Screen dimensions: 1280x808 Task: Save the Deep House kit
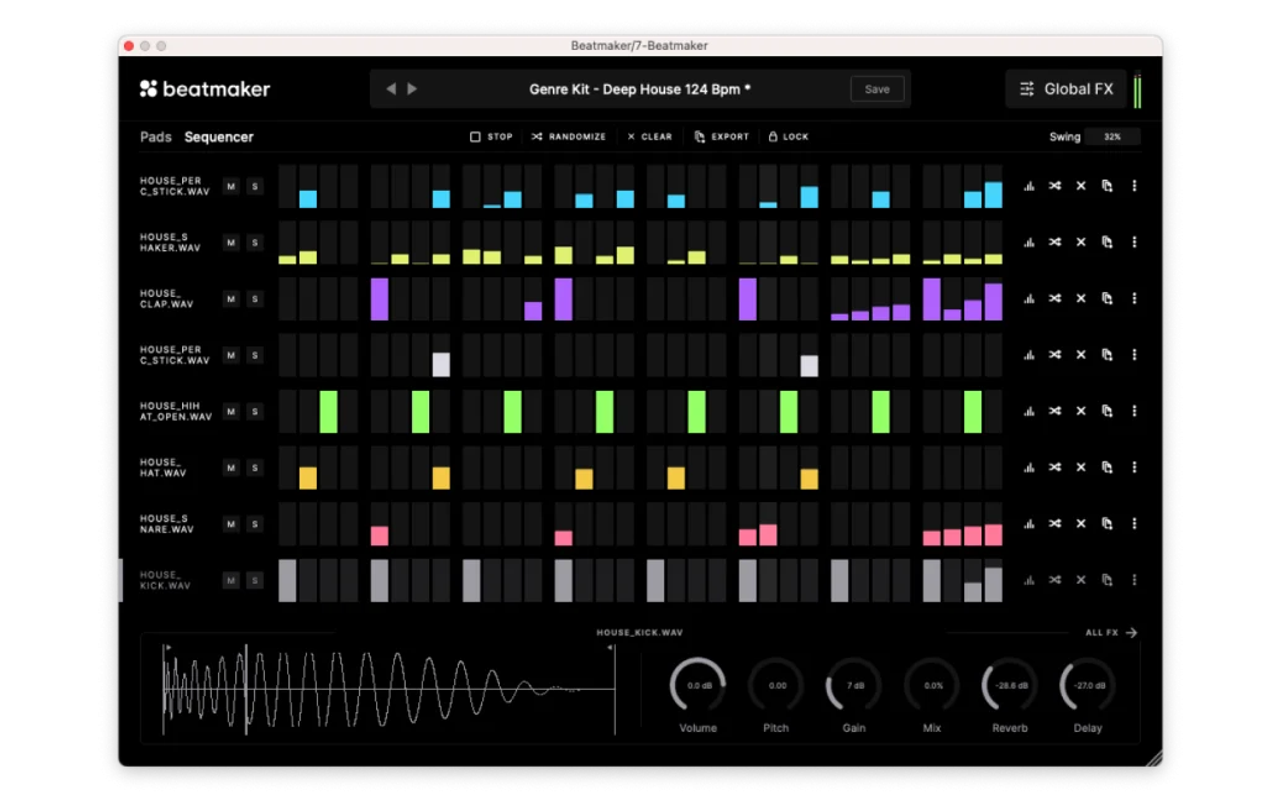[877, 89]
